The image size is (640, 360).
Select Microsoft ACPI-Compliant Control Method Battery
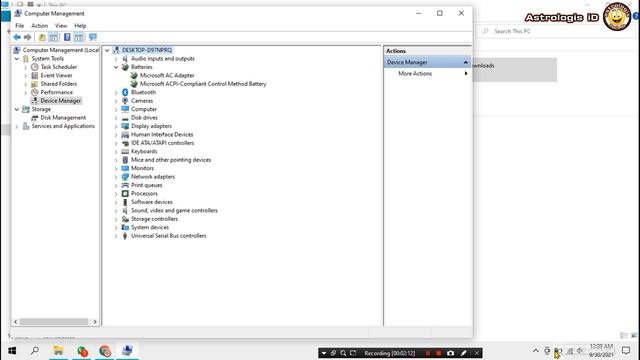pyautogui.click(x=203, y=84)
